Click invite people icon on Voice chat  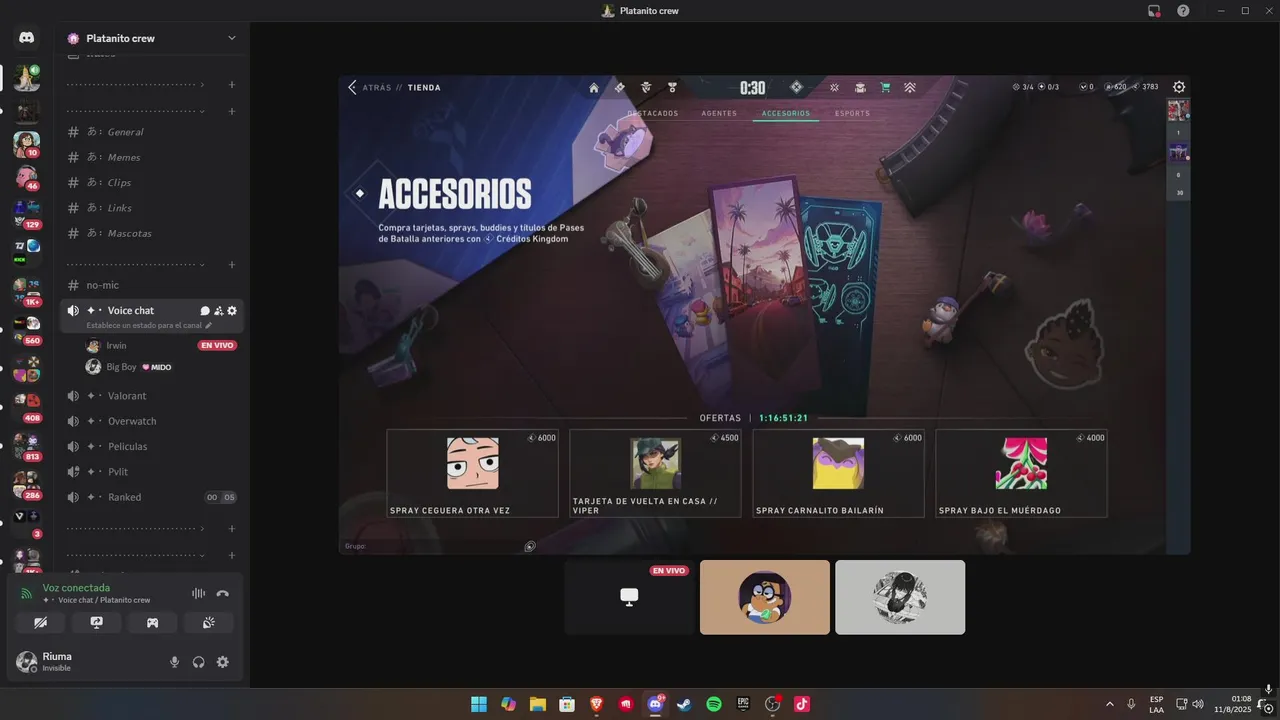[x=218, y=311]
